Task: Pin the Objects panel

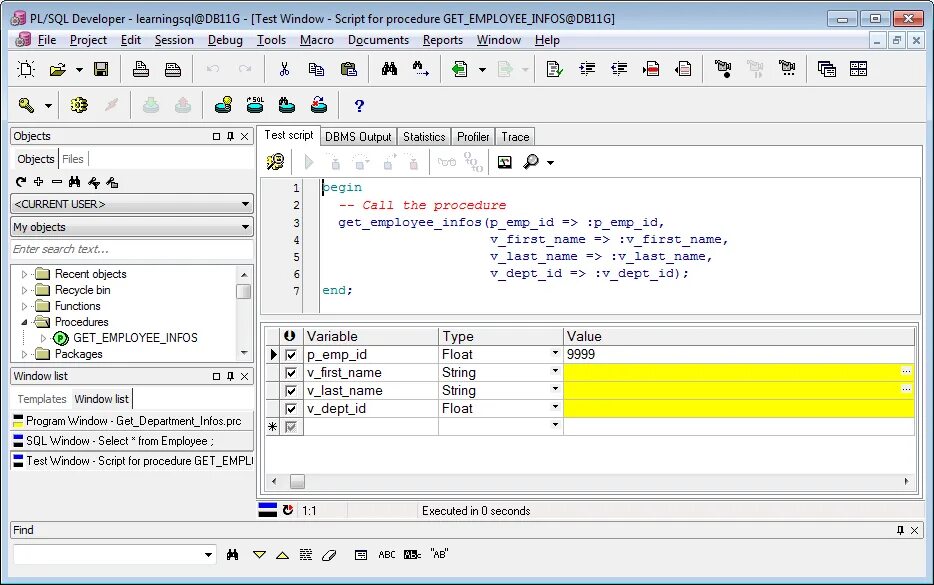Action: click(x=231, y=136)
